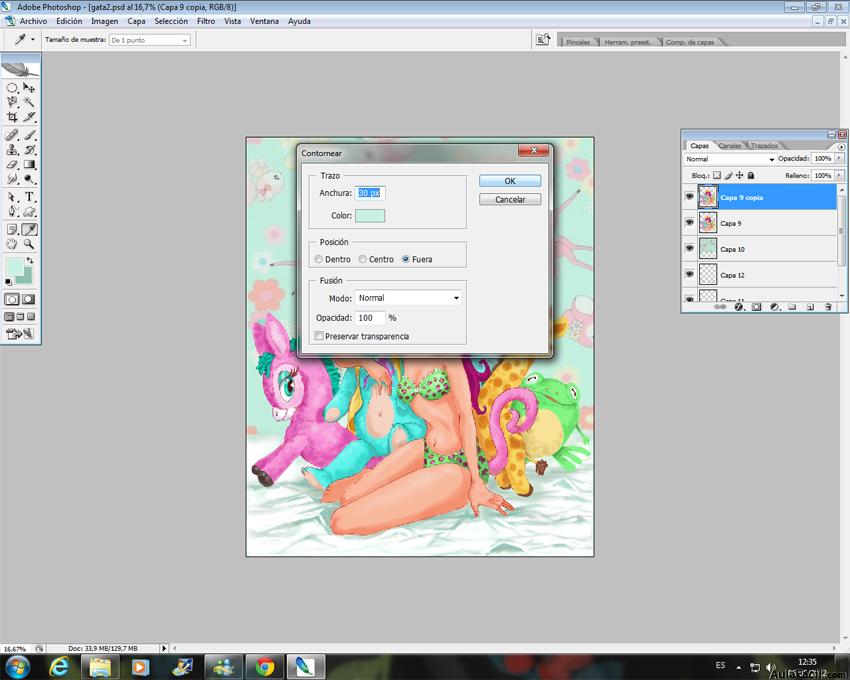Click Cancelar in Contornear dialog

(x=510, y=200)
